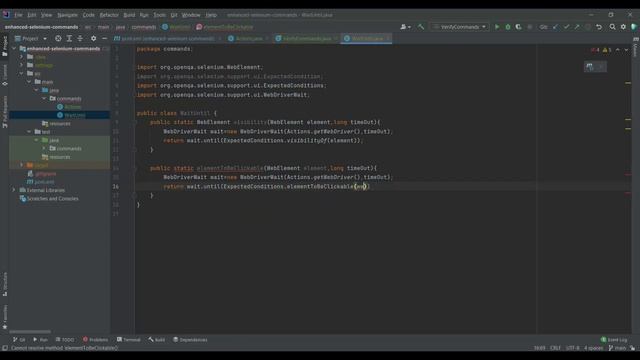Expand the orange target folder node
This screenshot has height=360, width=640.
22,165
